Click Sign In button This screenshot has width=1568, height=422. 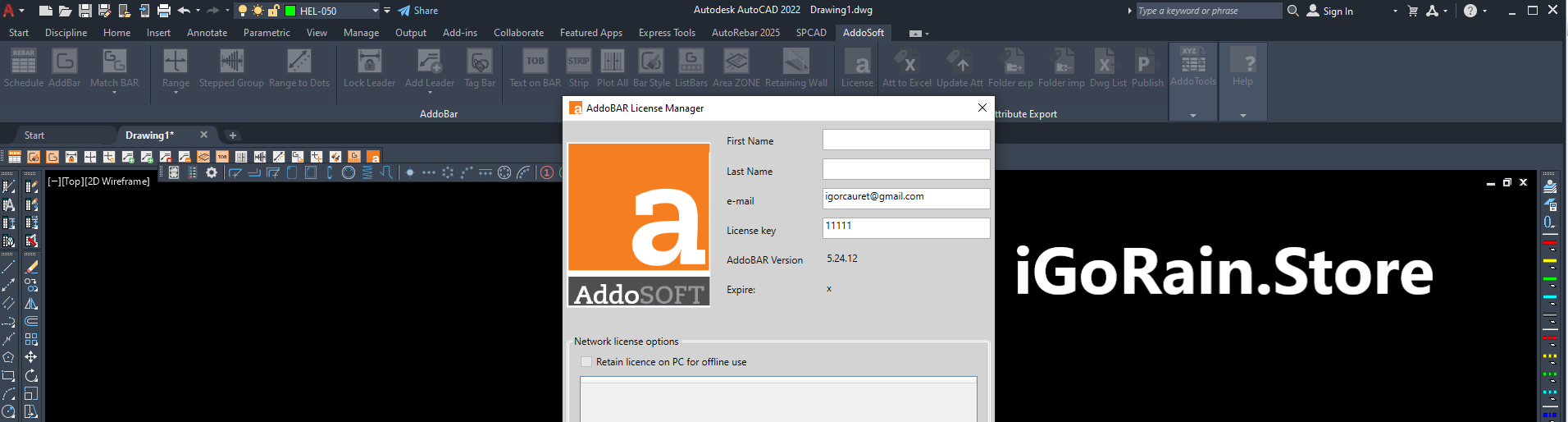(x=1330, y=11)
